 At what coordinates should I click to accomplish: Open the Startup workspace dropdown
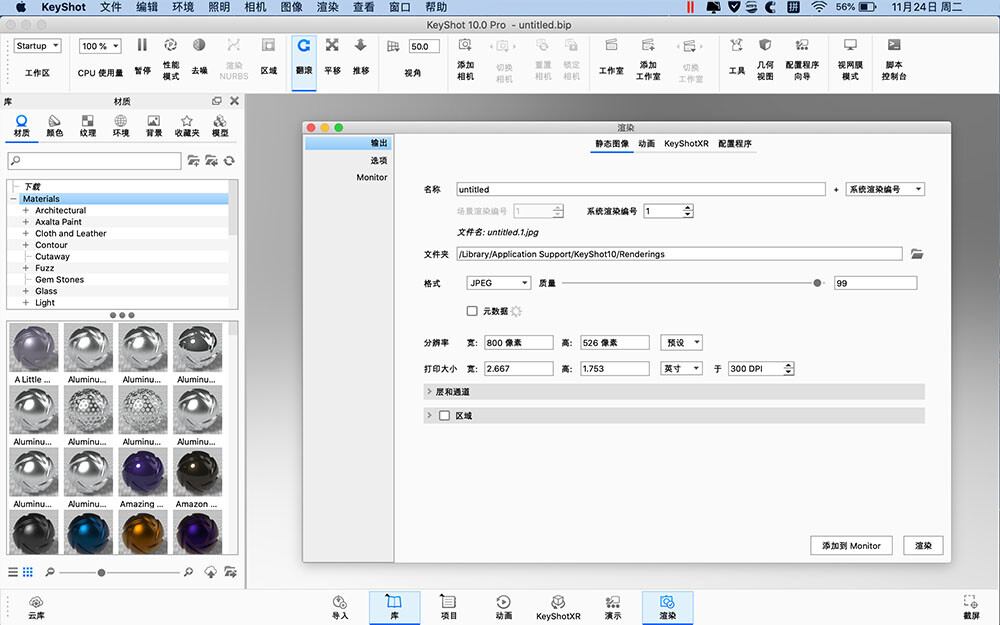(x=38, y=46)
